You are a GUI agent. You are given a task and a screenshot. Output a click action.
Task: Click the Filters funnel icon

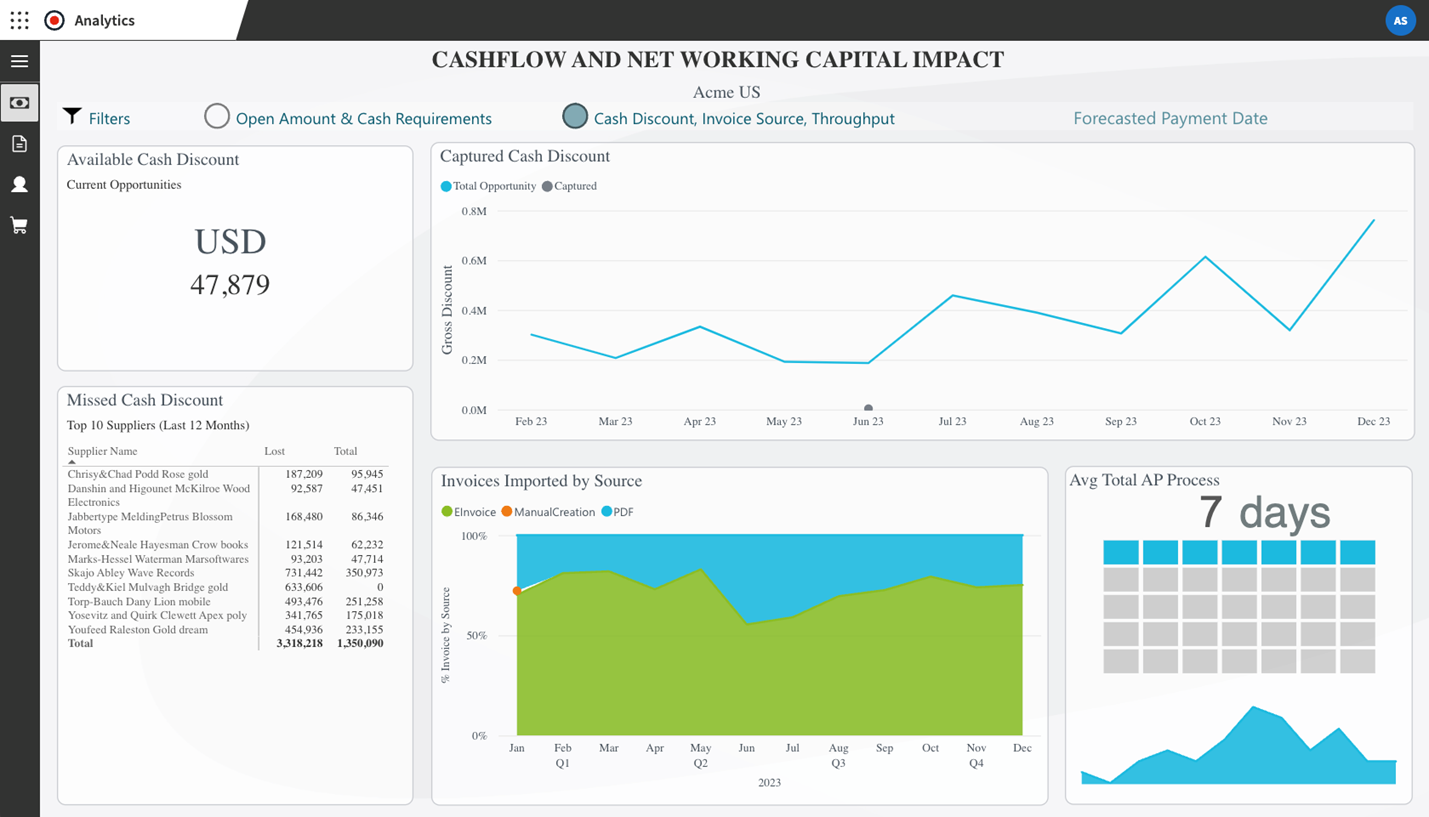71,117
